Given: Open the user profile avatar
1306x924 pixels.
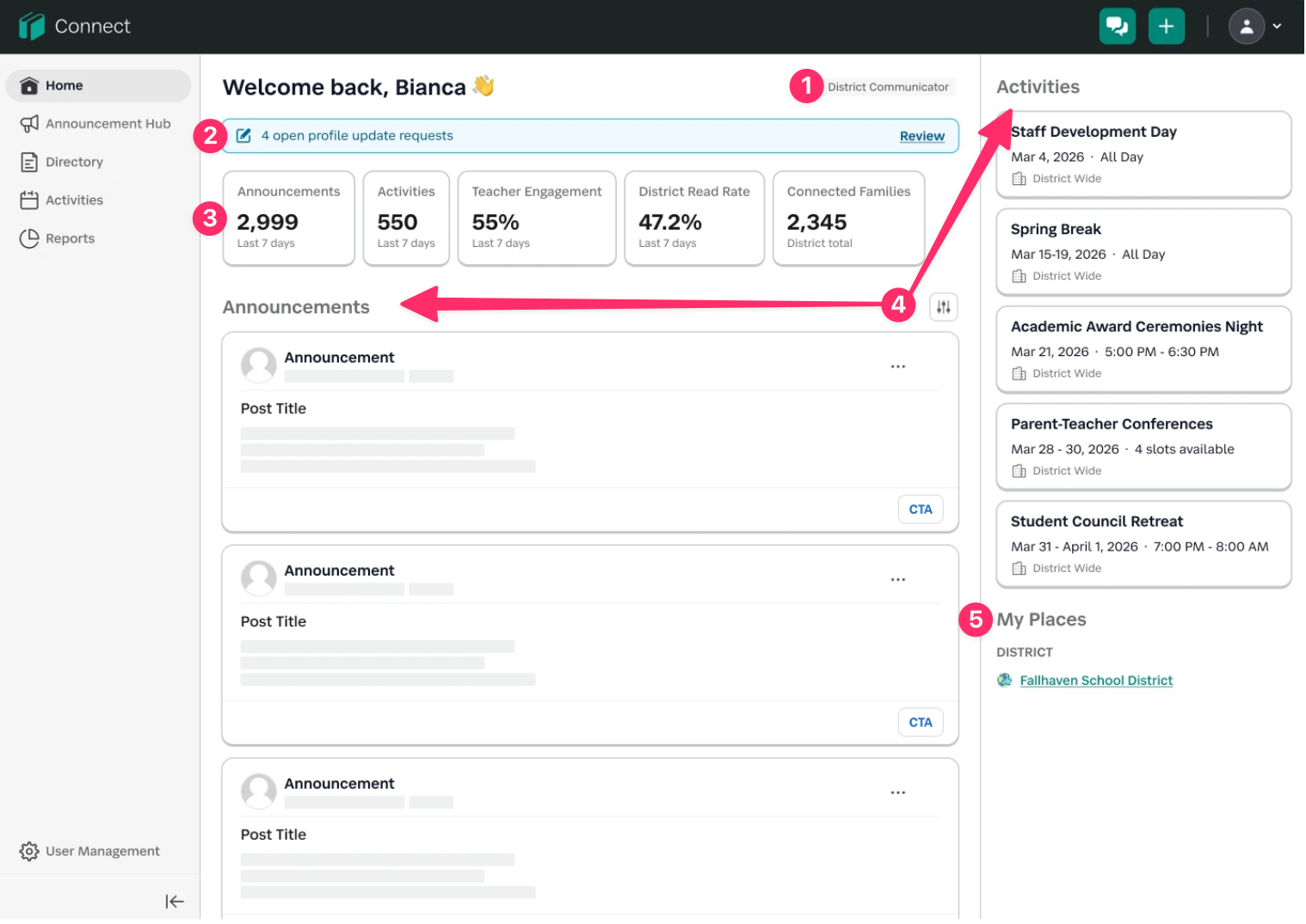Looking at the screenshot, I should (x=1247, y=27).
